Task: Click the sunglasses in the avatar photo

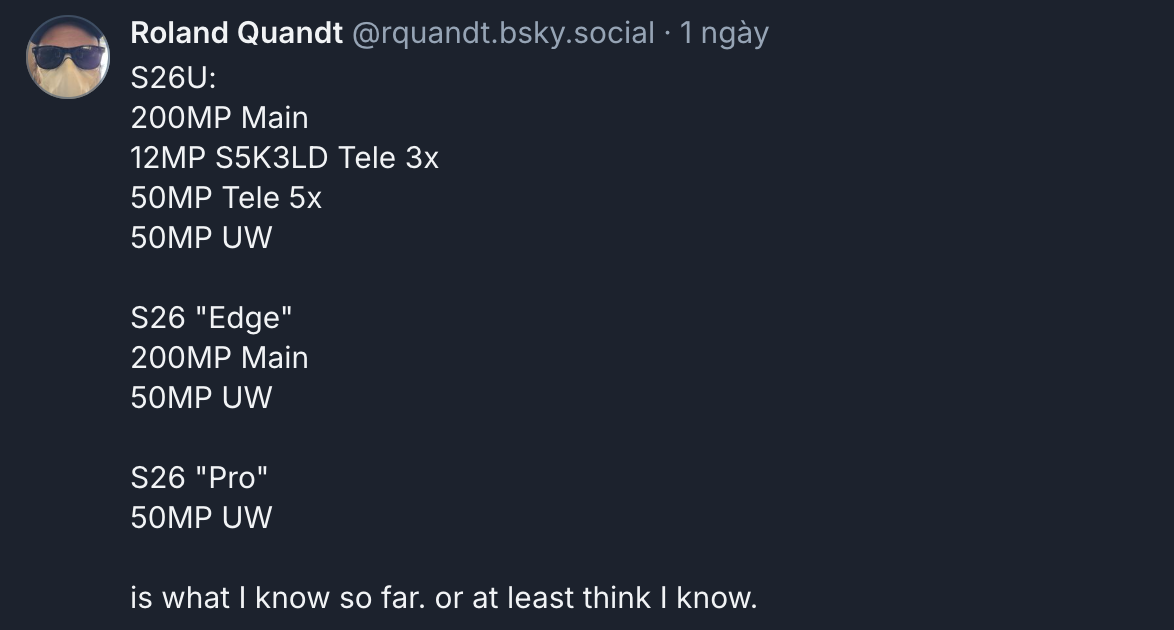Action: (x=65, y=54)
